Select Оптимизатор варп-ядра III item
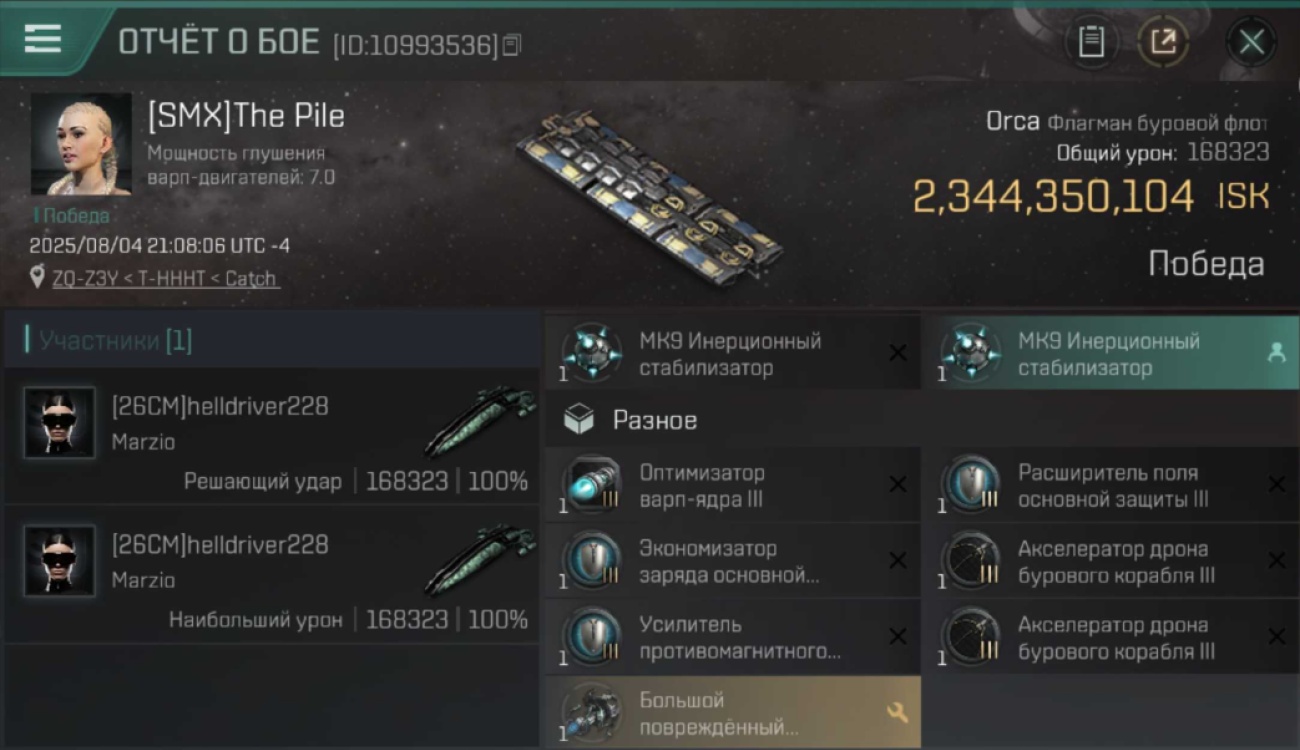1300x750 pixels. 733,485
